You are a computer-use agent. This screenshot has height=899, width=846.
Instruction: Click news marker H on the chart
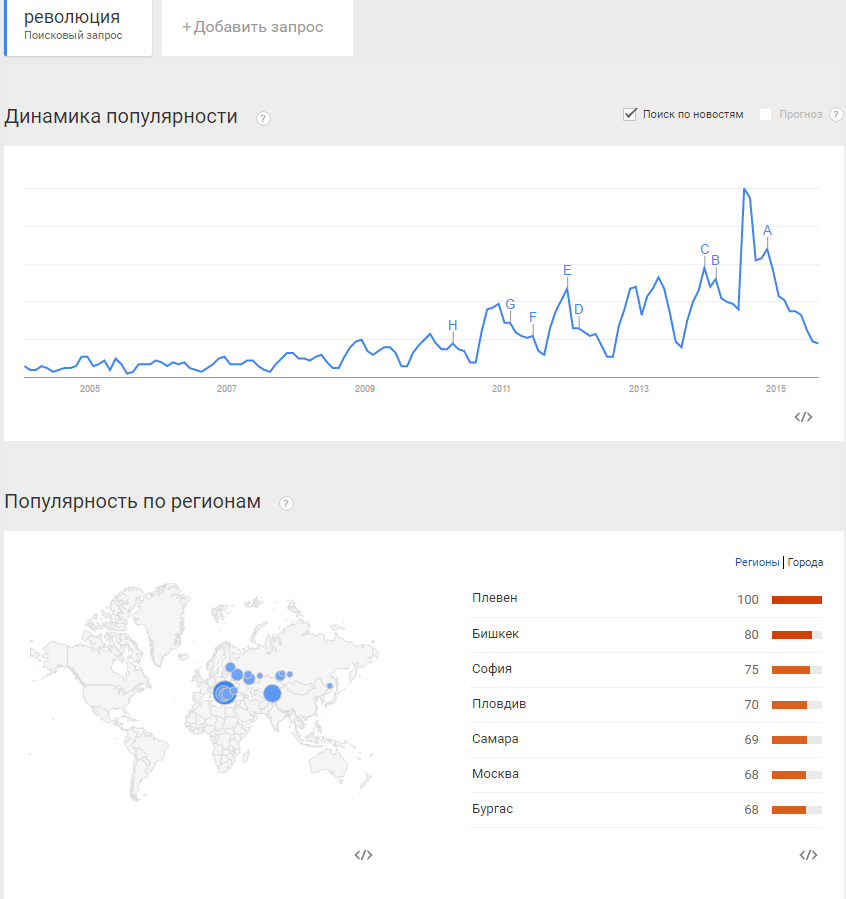coord(452,325)
